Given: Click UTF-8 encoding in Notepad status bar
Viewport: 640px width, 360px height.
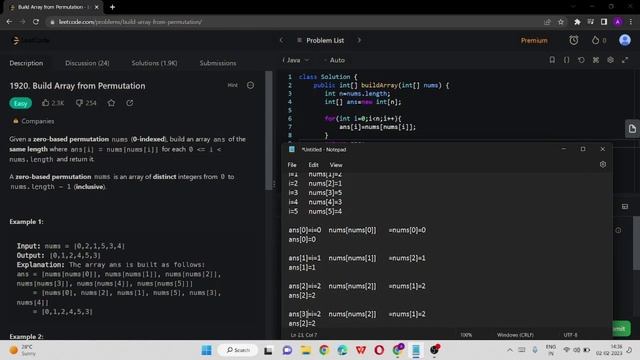Looking at the screenshot, I should pos(570,335).
